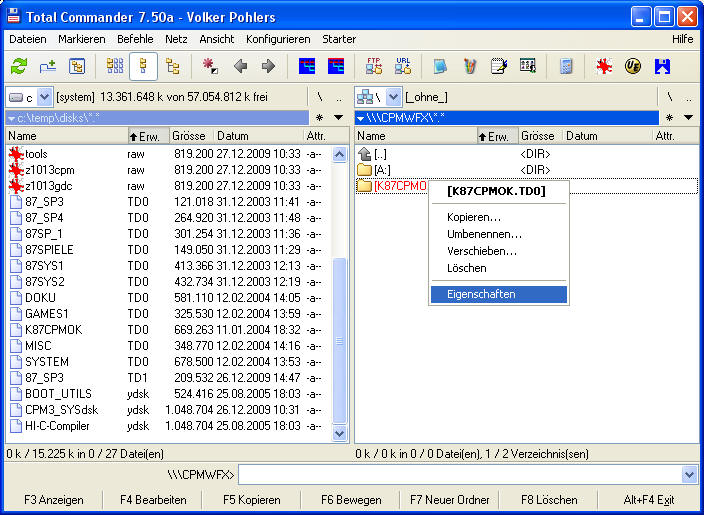Open the Ansicht menu
The height and width of the screenshot is (515, 704).
pyautogui.click(x=217, y=39)
